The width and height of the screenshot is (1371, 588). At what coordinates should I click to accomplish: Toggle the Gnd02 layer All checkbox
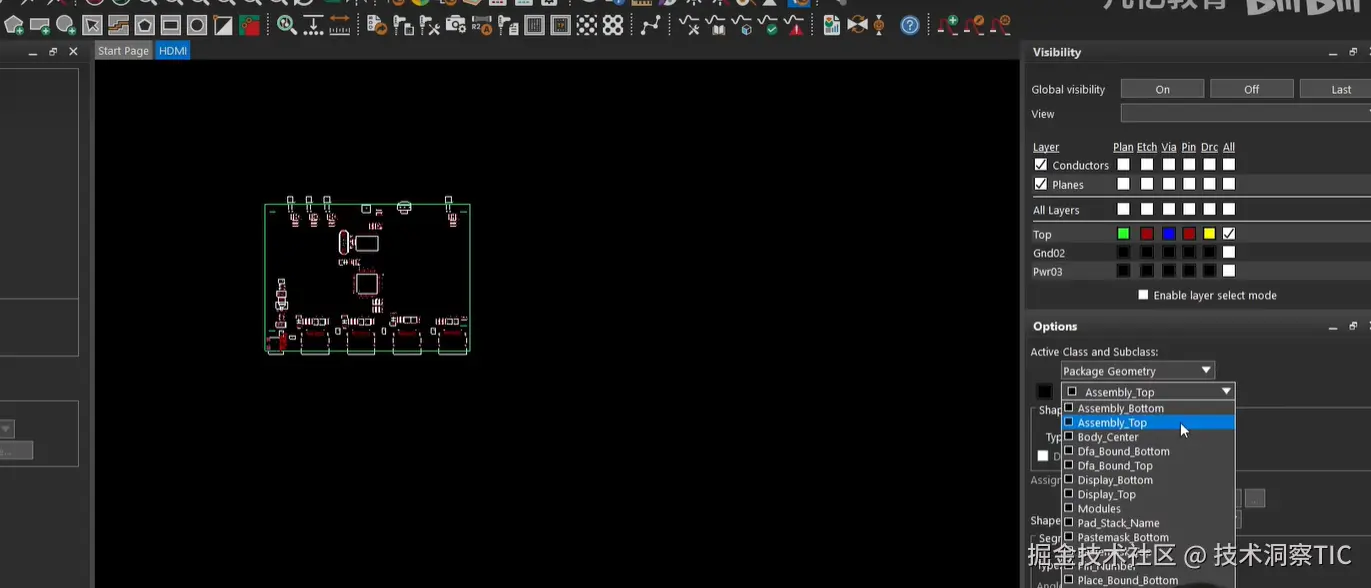click(x=1229, y=252)
